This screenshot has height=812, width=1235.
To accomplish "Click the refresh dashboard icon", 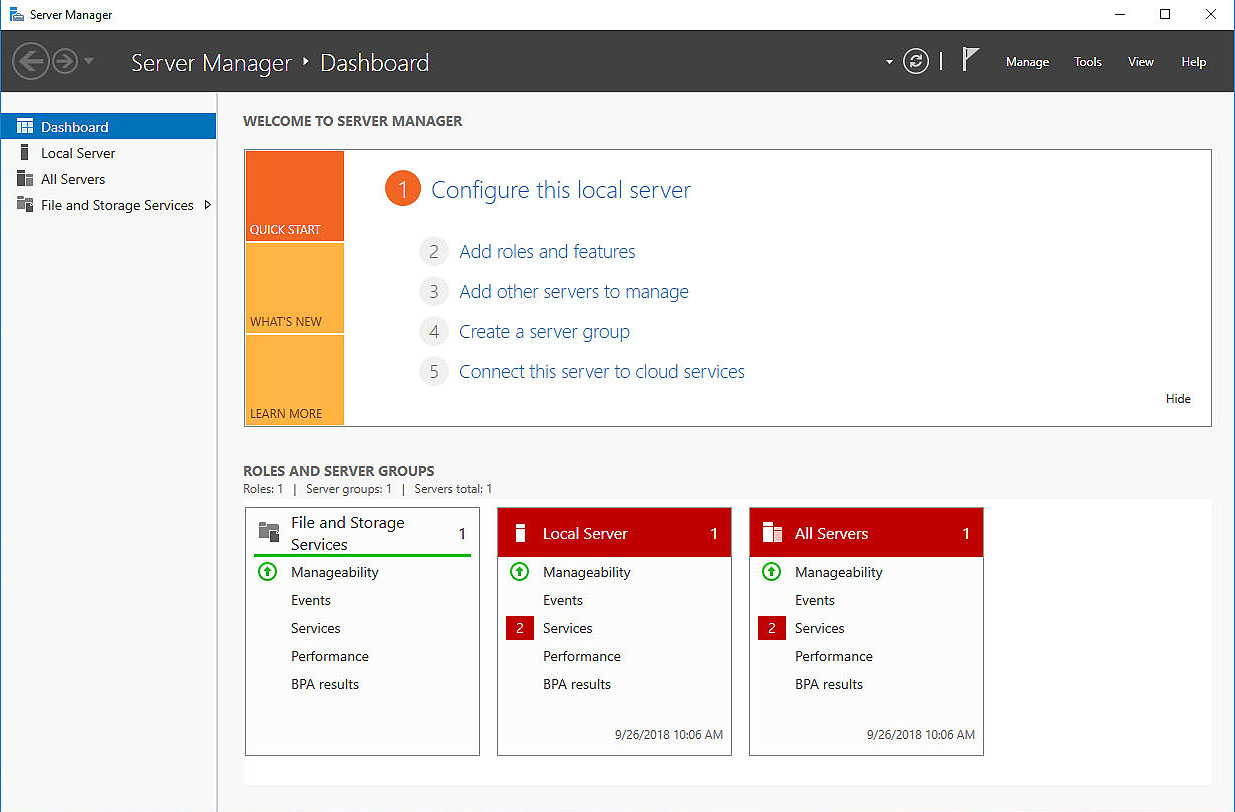I will tap(915, 62).
